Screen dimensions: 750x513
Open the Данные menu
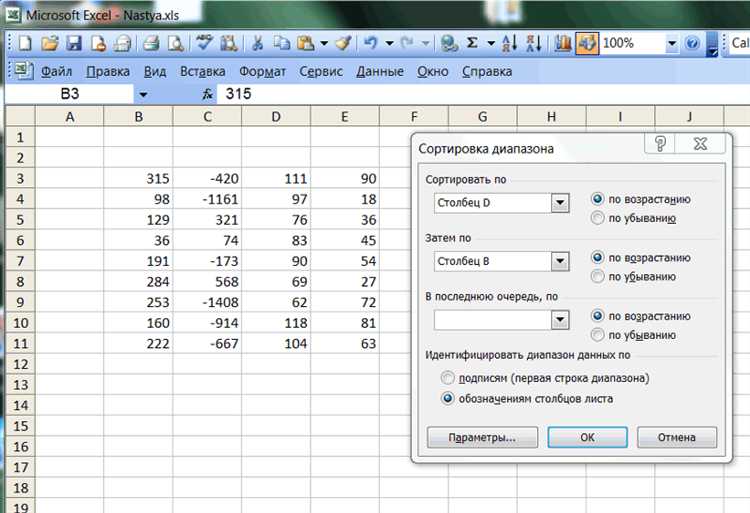click(380, 72)
